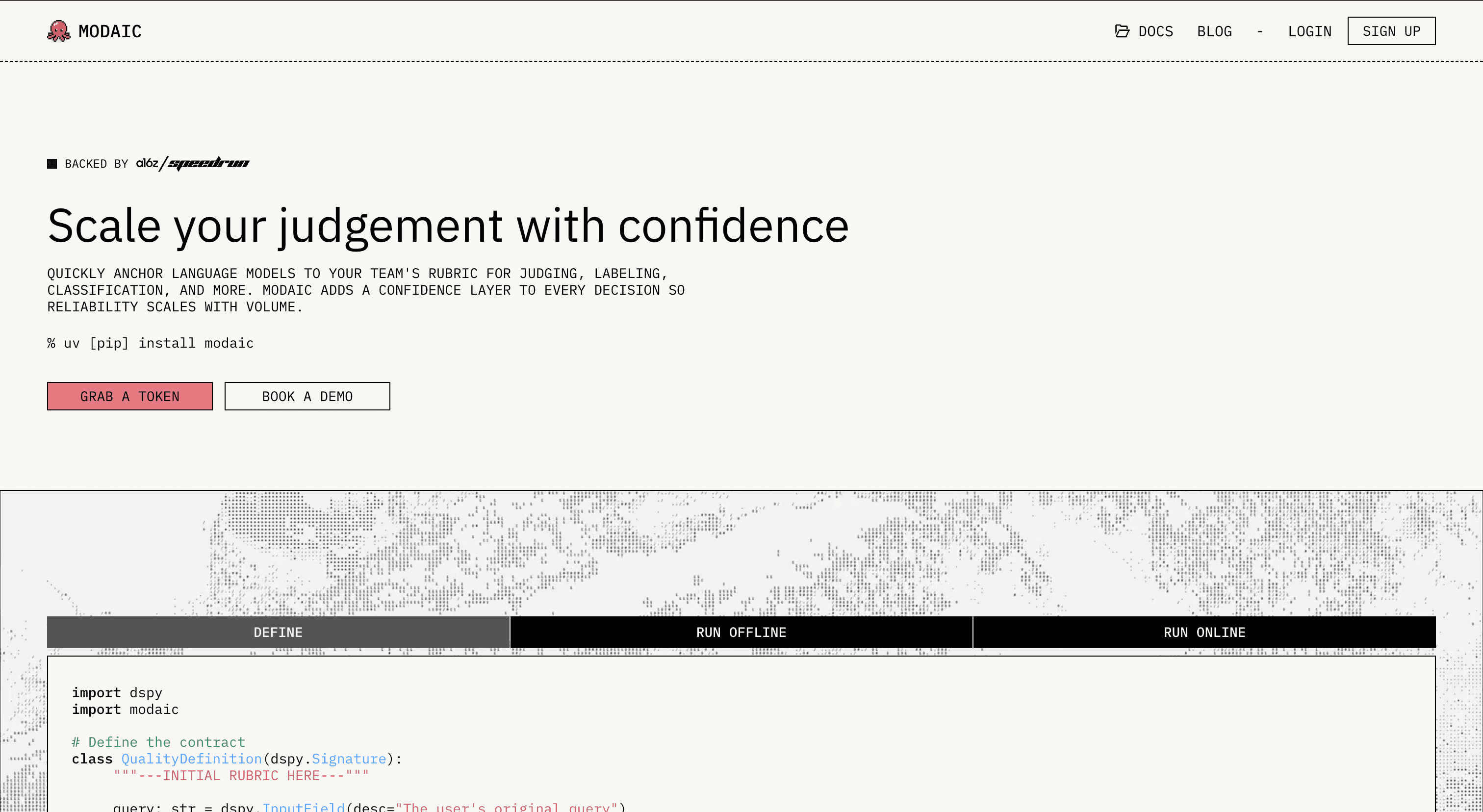Click the 'QUICKLY ANCHOR LANGUAGE MODELS' description paragraph

pos(366,290)
